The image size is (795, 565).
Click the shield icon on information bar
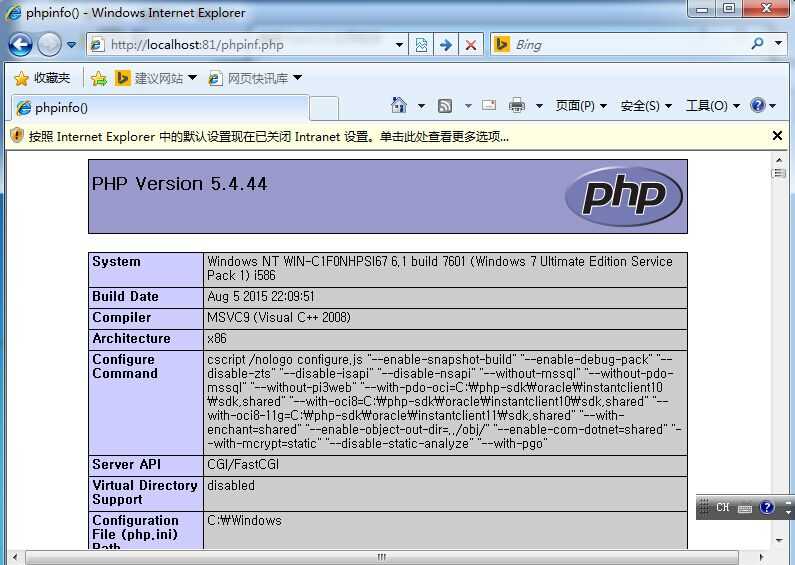pyautogui.click(x=17, y=135)
